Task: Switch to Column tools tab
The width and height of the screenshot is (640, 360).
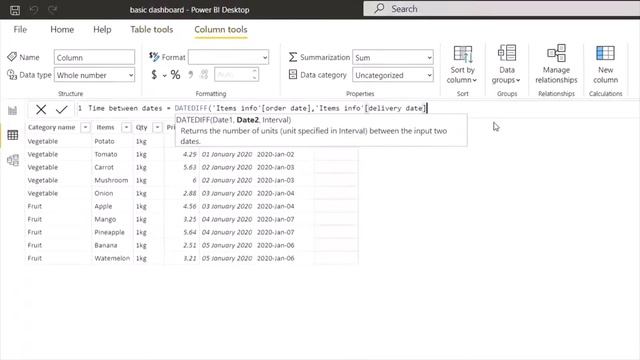Action: tap(221, 29)
